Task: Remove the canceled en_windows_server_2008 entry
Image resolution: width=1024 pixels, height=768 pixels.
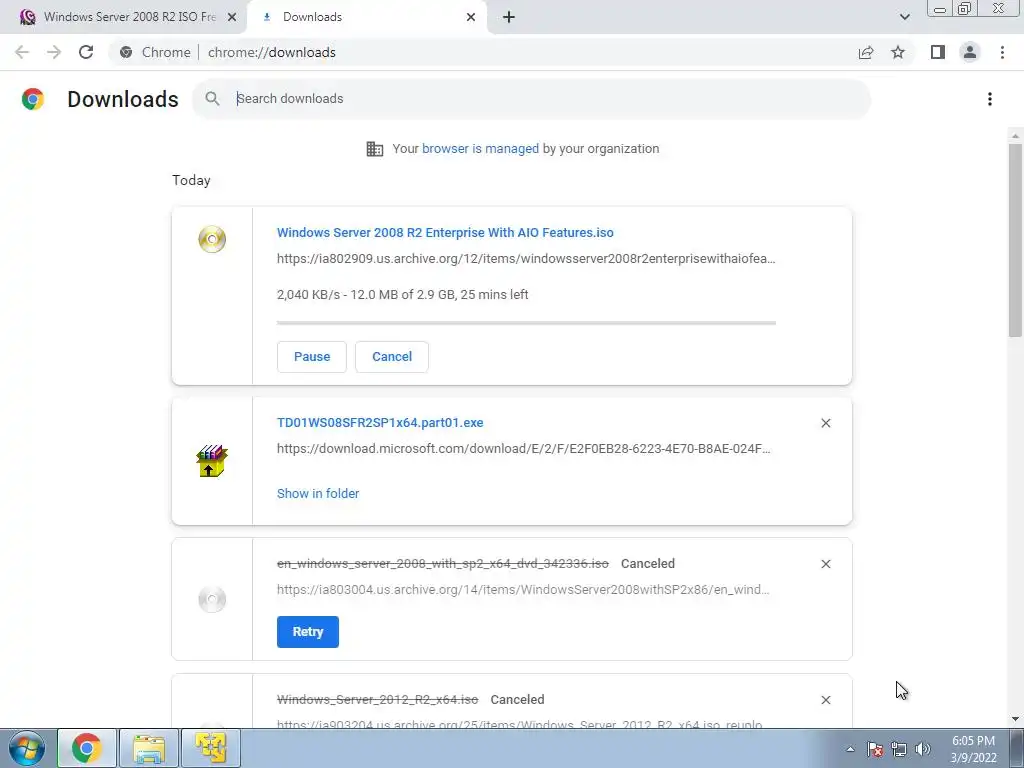Action: click(825, 564)
